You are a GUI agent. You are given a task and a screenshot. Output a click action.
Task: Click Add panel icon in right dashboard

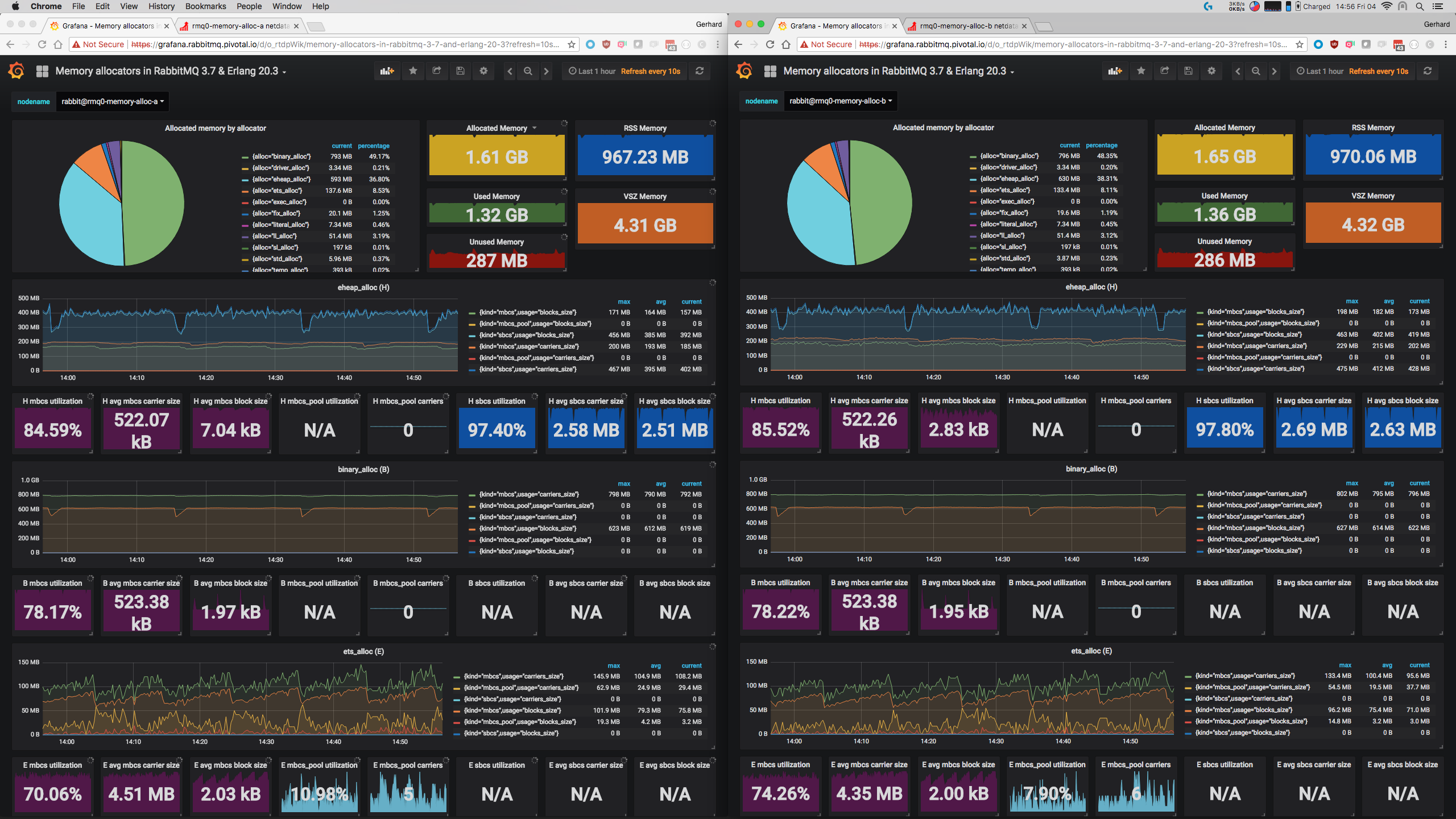pos(1115,71)
